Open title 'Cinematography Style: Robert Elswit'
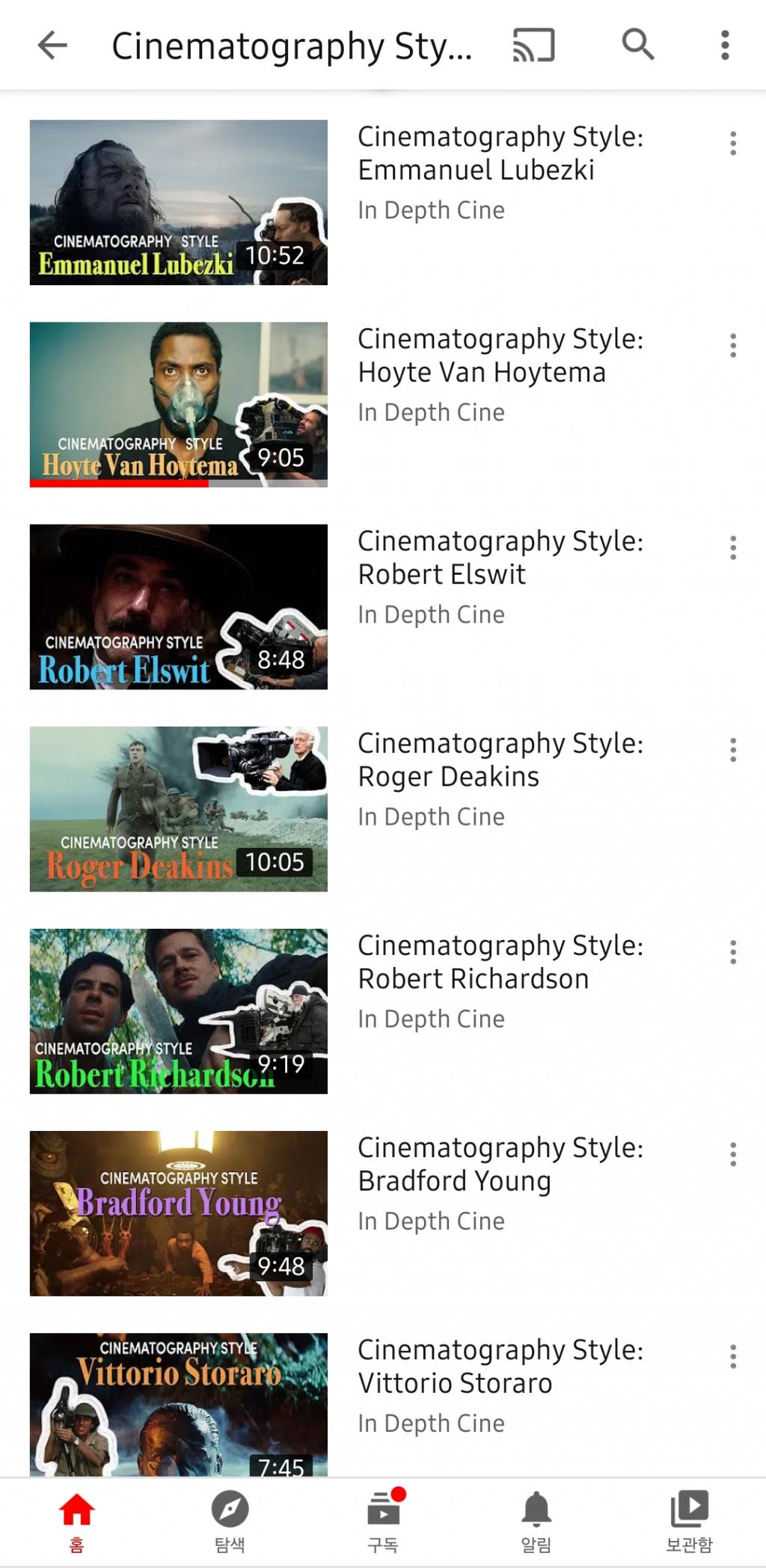 pyautogui.click(x=500, y=557)
